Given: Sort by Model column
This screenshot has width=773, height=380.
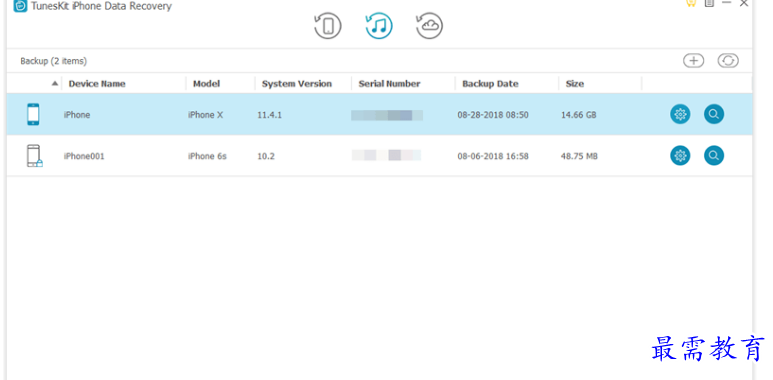Looking at the screenshot, I should pos(206,84).
